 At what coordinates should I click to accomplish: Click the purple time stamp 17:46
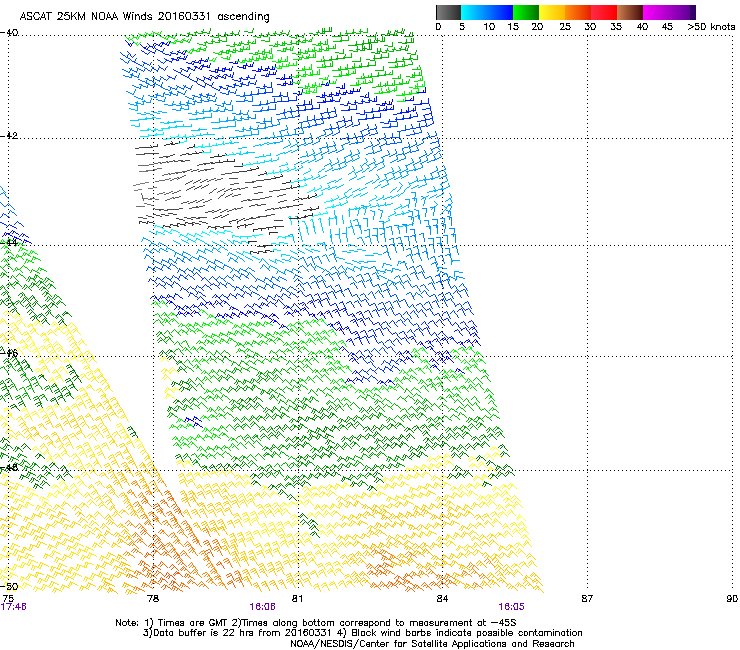(x=13, y=607)
